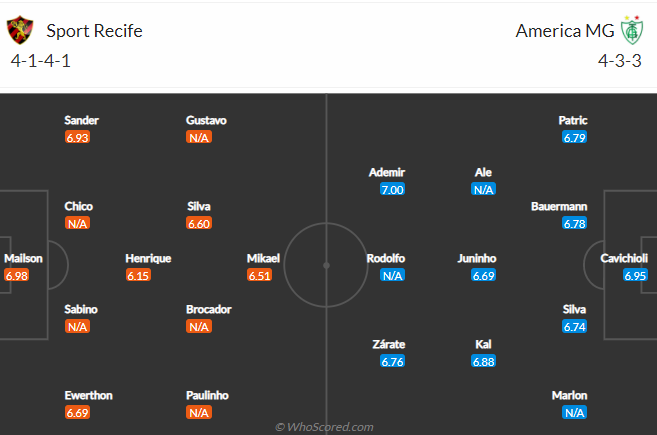
Task: Click player name Mikael
Action: (x=263, y=258)
